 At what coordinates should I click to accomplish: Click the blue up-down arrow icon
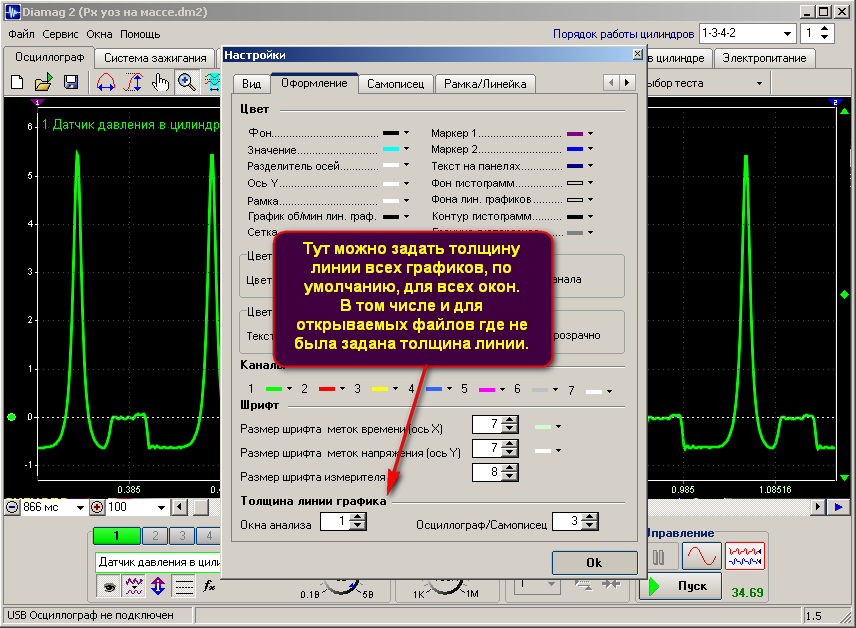158,587
